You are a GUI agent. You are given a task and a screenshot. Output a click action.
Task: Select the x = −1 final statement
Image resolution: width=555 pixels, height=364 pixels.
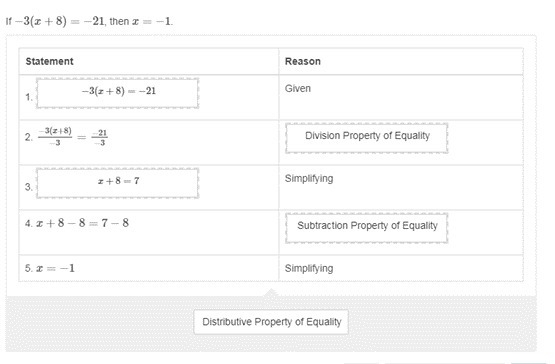point(55,268)
